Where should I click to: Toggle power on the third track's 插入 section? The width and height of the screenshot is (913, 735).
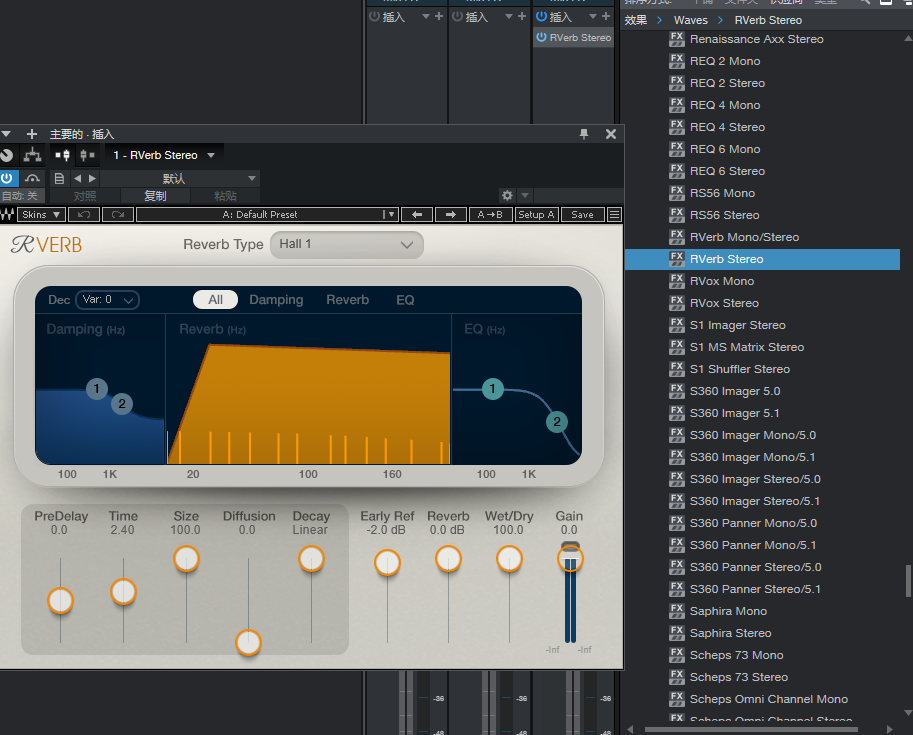coord(542,16)
